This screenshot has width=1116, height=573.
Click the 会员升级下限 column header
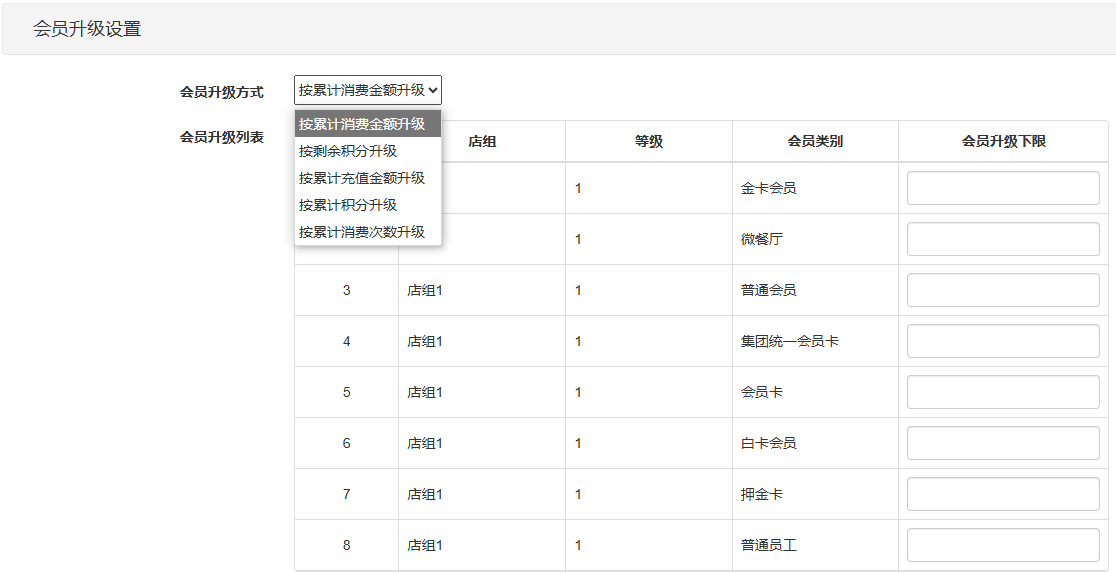coord(1003,141)
